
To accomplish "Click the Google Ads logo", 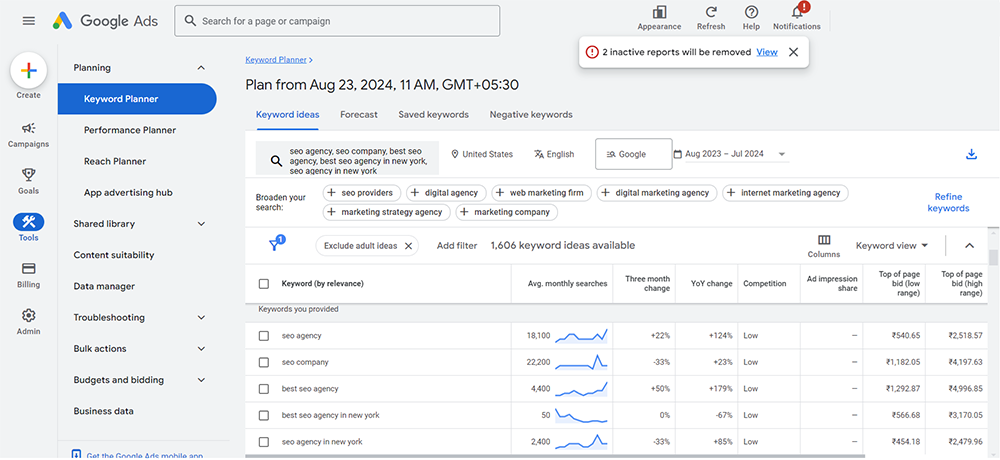I will pyautogui.click(x=106, y=21).
